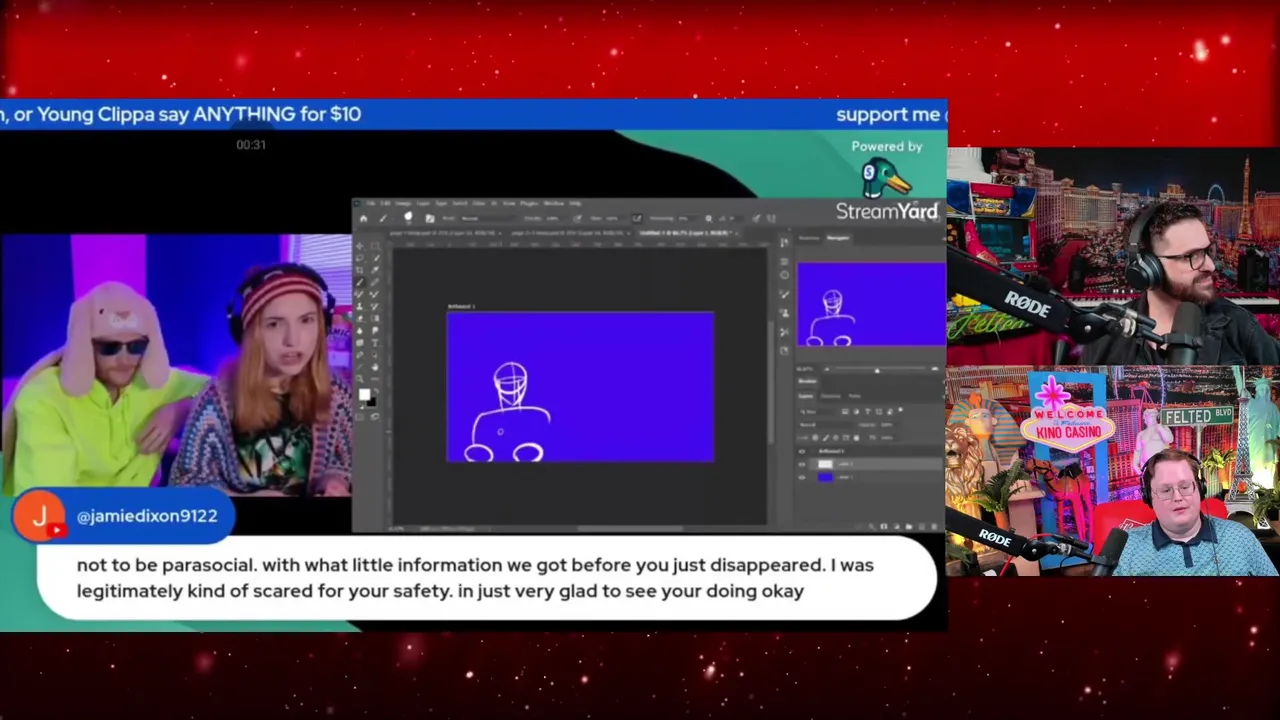This screenshot has width=1280, height=720.
Task: Open the Flow value in options bar
Action: pos(612,218)
